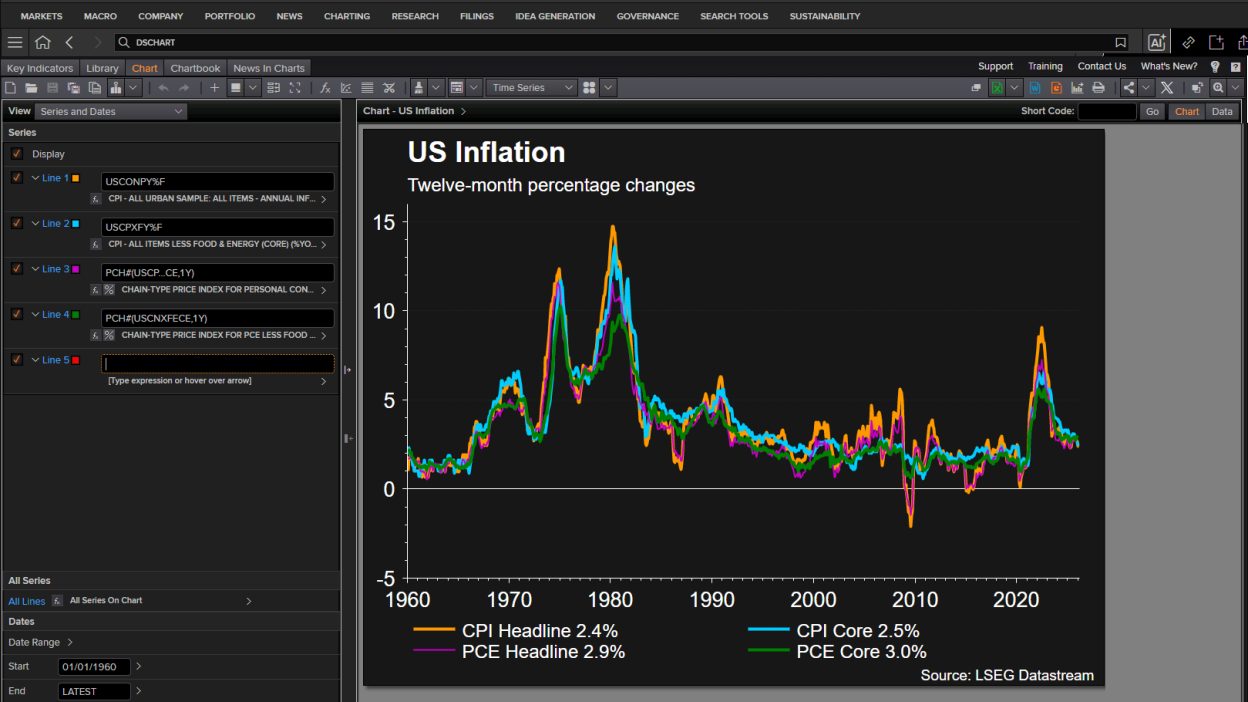Uncheck the Display checkbox

pyautogui.click(x=17, y=154)
